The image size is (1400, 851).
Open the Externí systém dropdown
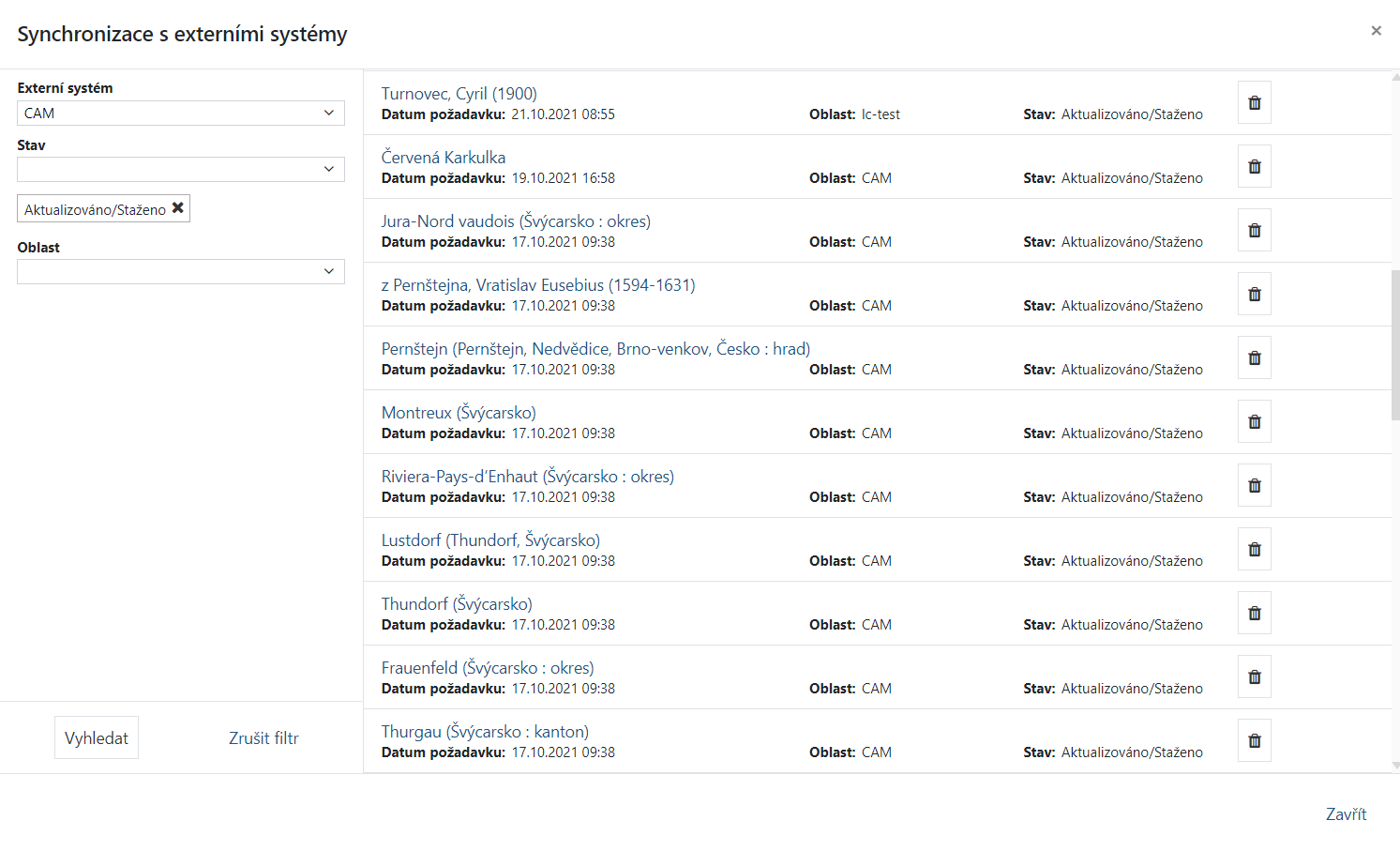(x=180, y=114)
